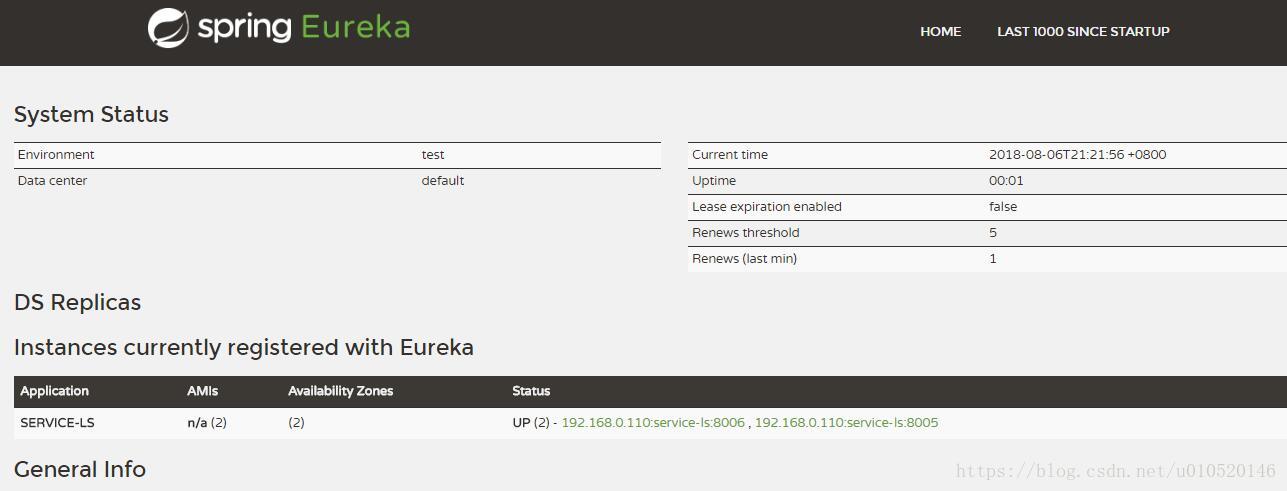The height and width of the screenshot is (491, 1287).
Task: Select the lease expiration value 'false'
Action: point(1003,207)
